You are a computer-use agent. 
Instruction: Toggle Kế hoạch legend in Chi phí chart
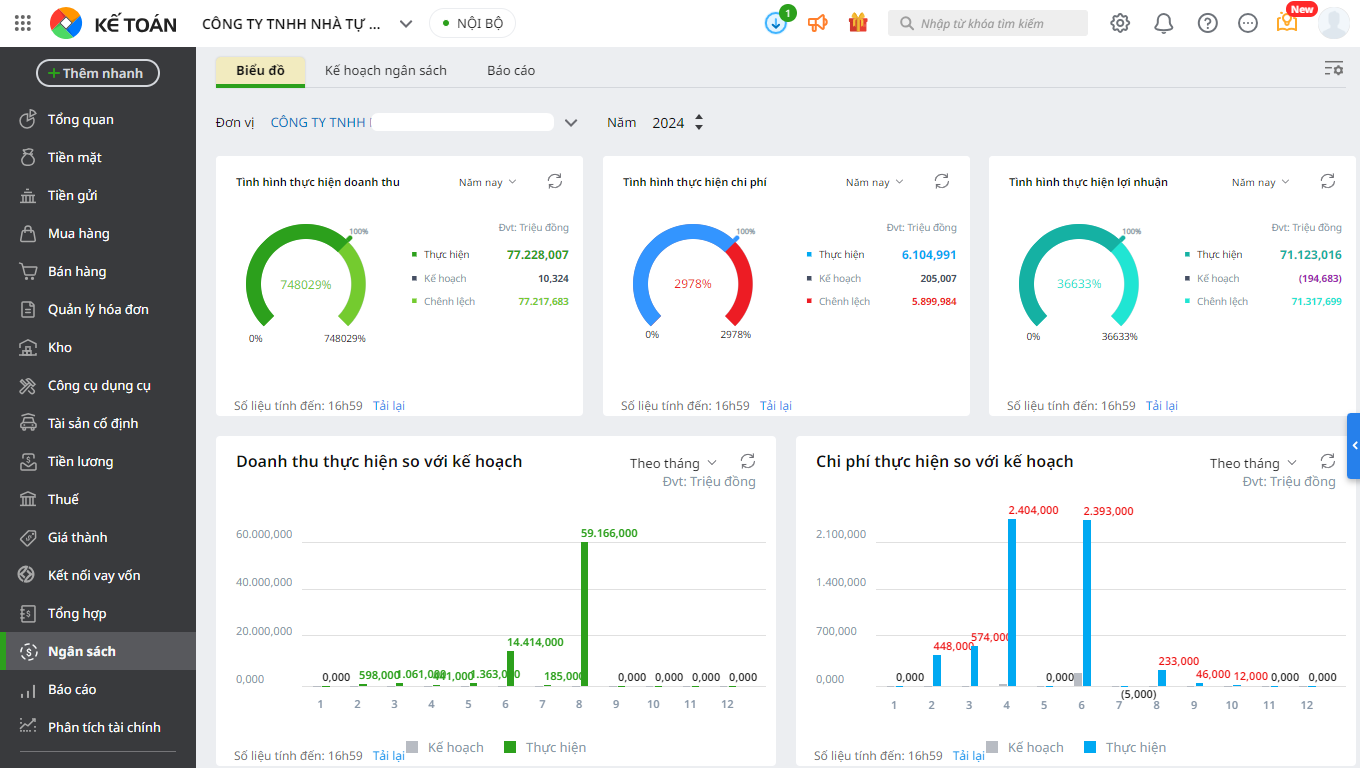tap(1025, 747)
